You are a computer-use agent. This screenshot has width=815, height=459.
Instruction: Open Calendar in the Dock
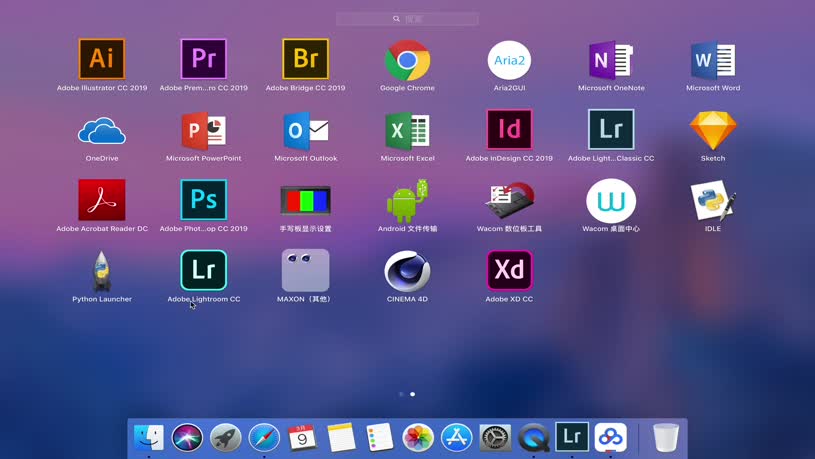coord(302,438)
